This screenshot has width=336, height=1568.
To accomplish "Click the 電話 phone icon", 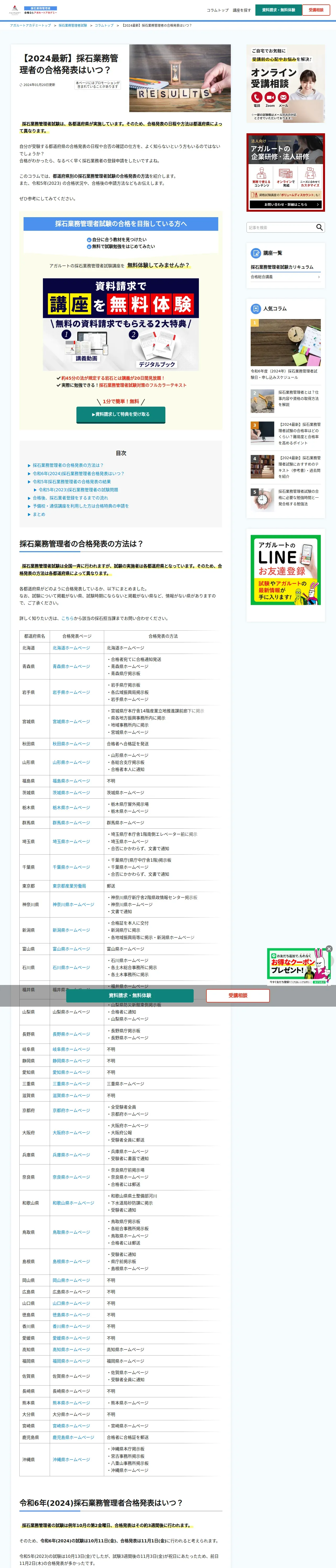I will tap(256, 97).
